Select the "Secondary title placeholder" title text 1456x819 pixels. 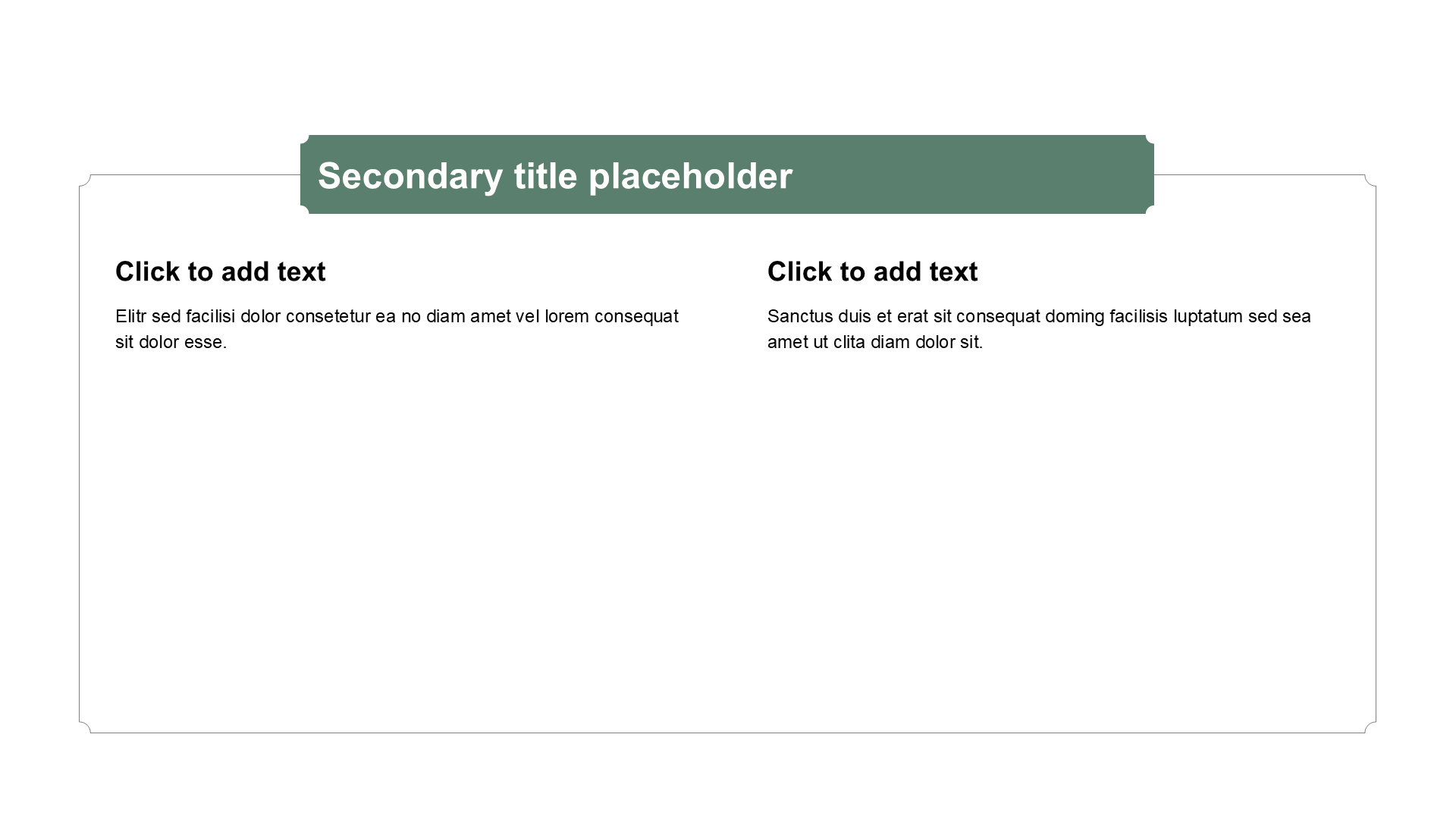coord(555,176)
